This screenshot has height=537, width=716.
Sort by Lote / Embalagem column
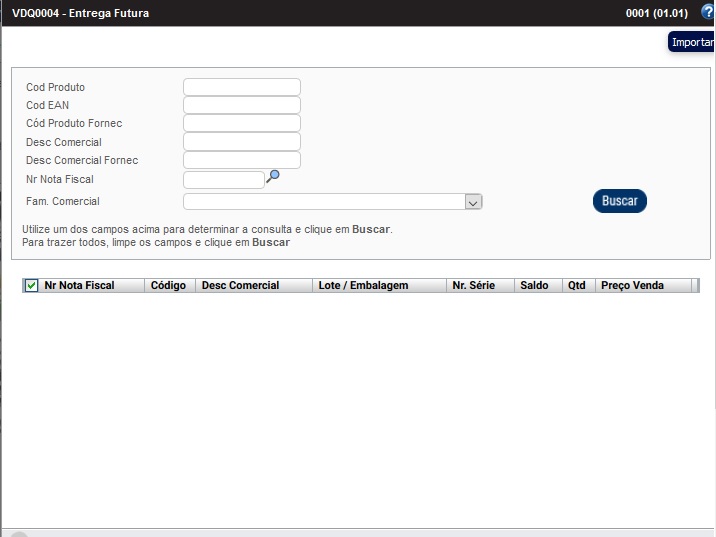click(x=364, y=286)
